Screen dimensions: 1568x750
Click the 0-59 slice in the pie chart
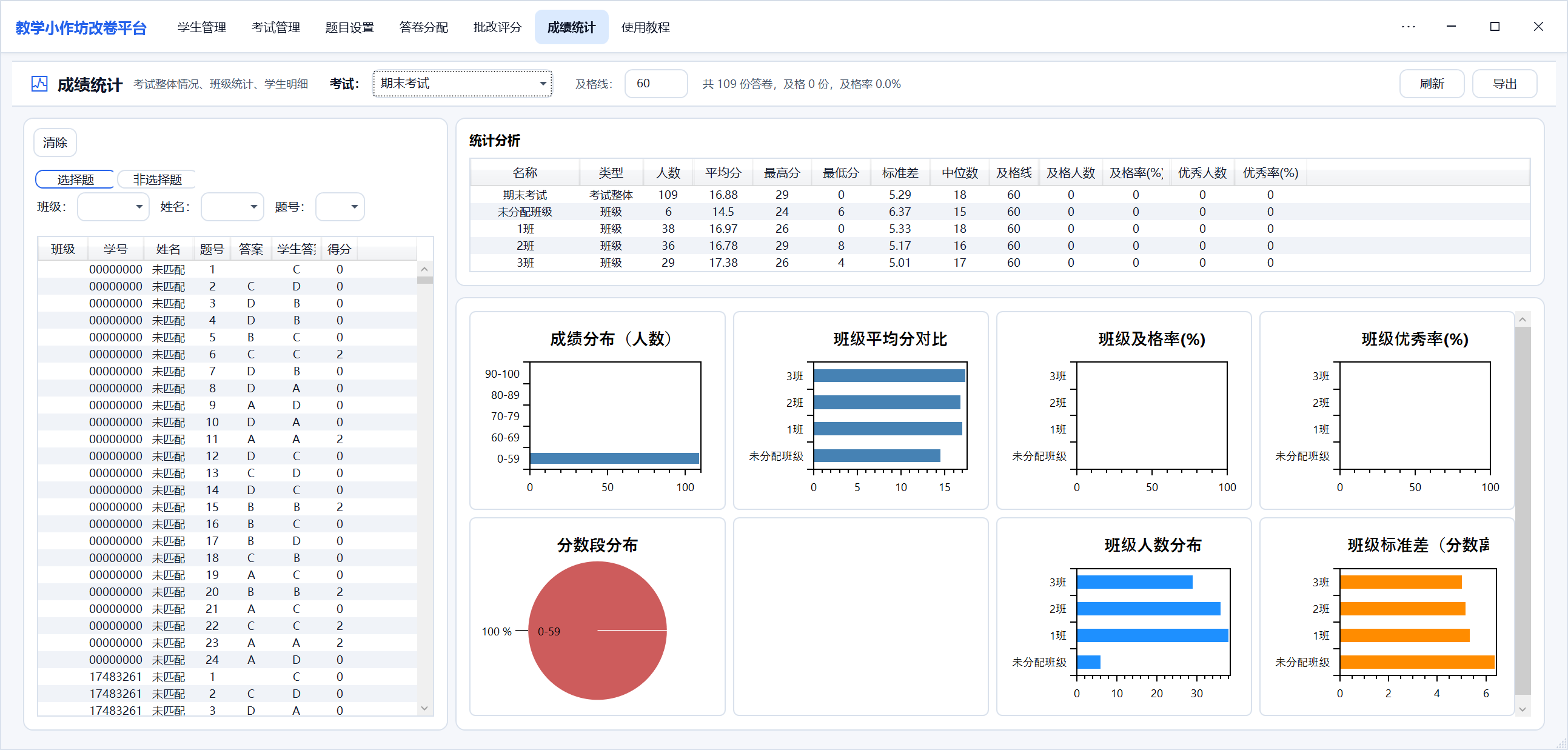597,631
